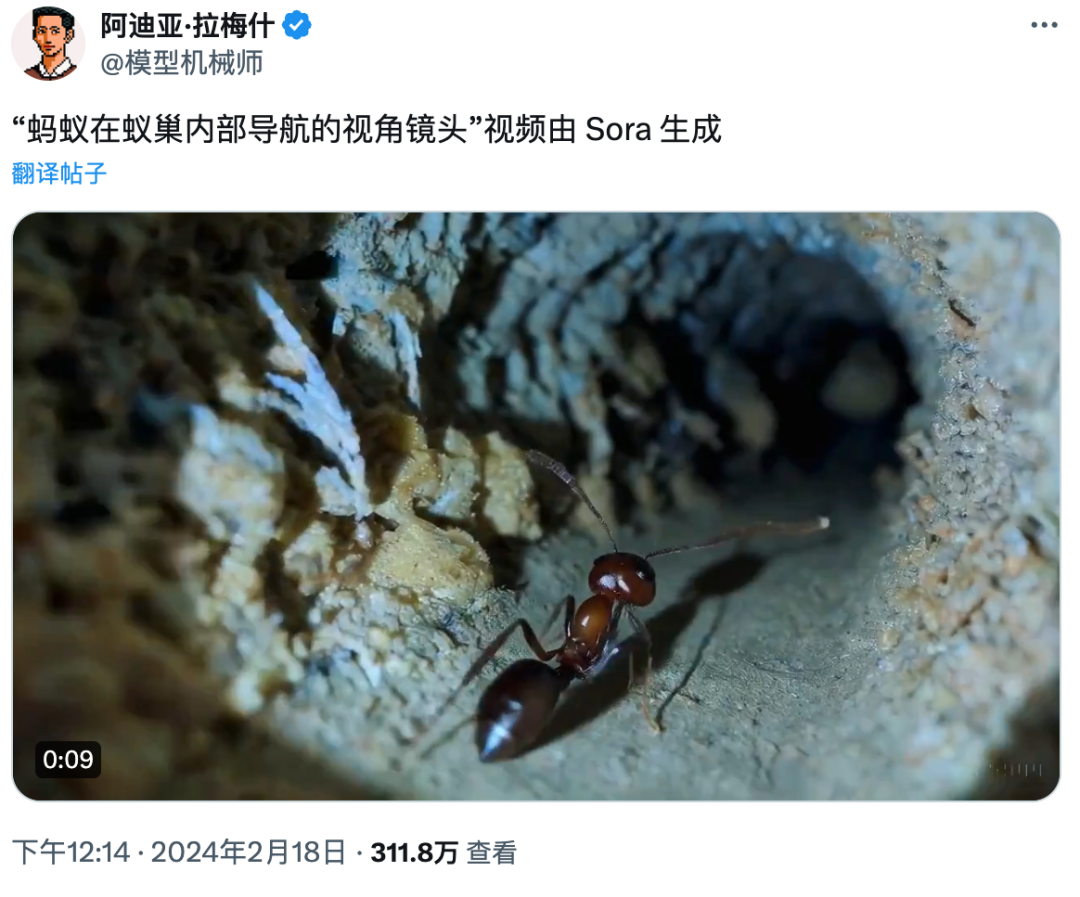Play the Sora ant nest video

tap(537, 506)
